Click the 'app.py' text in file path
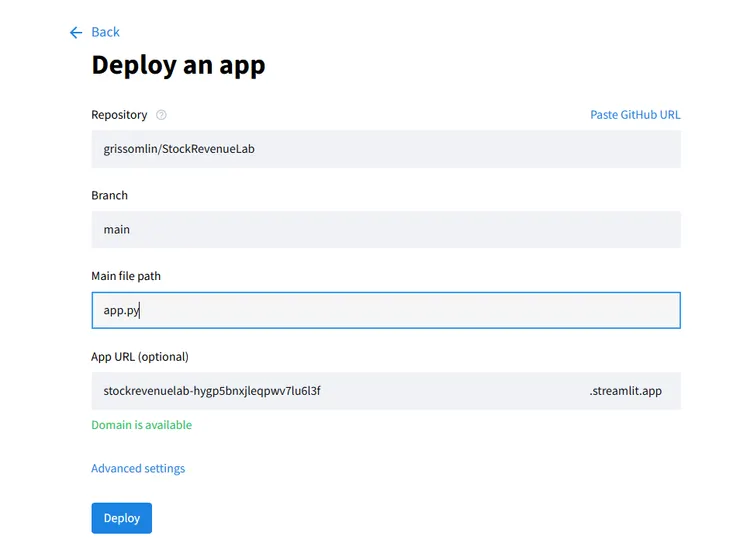The image size is (740, 550). [x=121, y=311]
